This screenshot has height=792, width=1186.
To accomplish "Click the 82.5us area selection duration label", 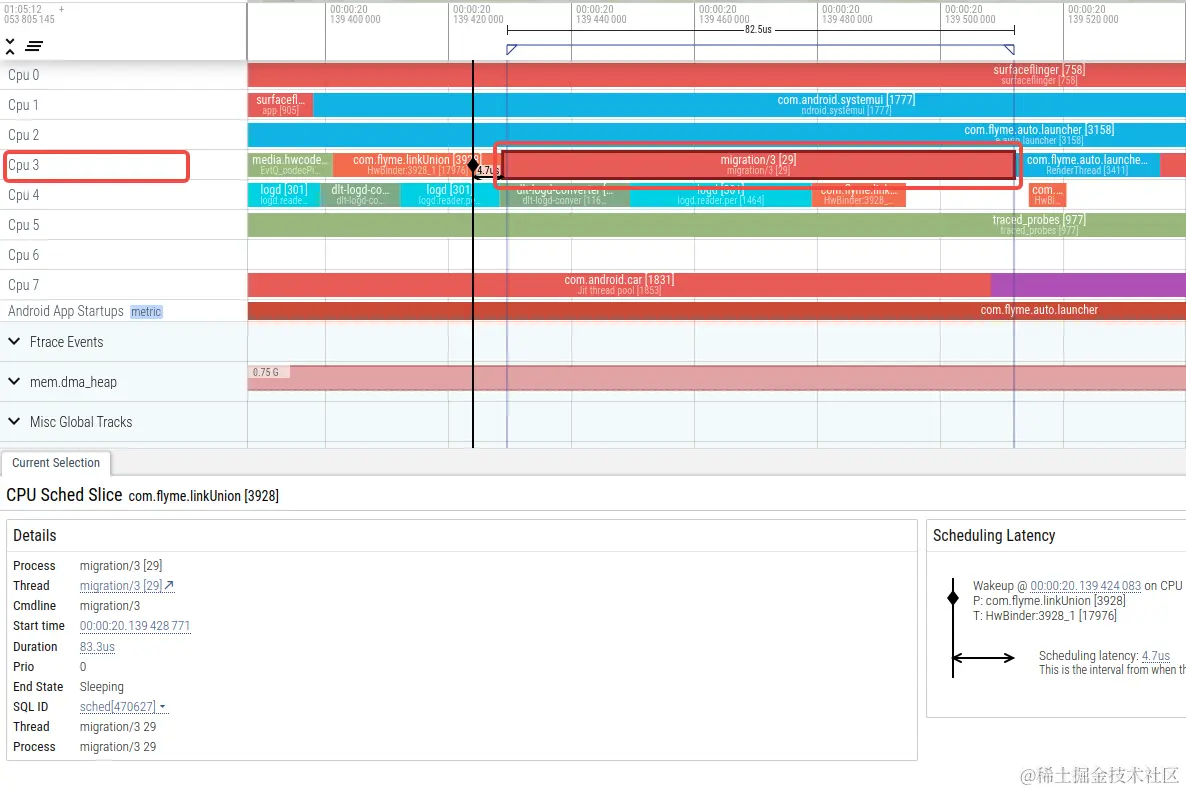I will click(758, 30).
